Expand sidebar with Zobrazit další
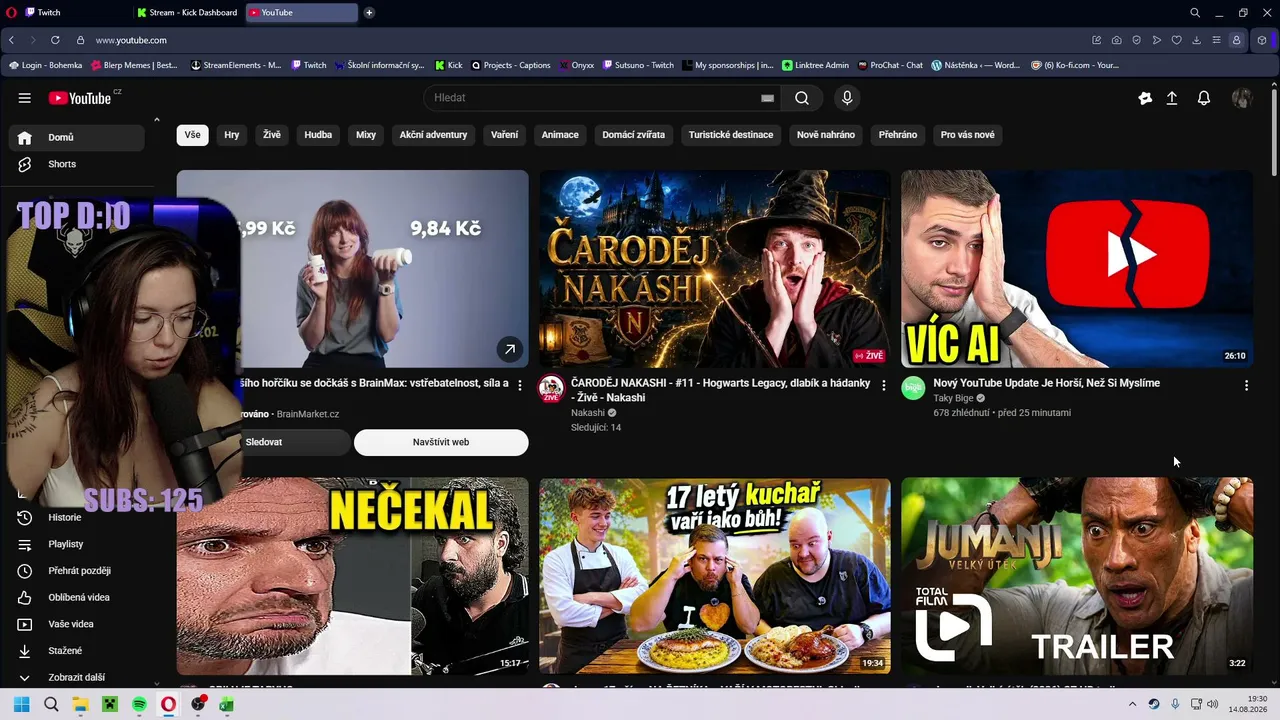The height and width of the screenshot is (720, 1280). (77, 677)
